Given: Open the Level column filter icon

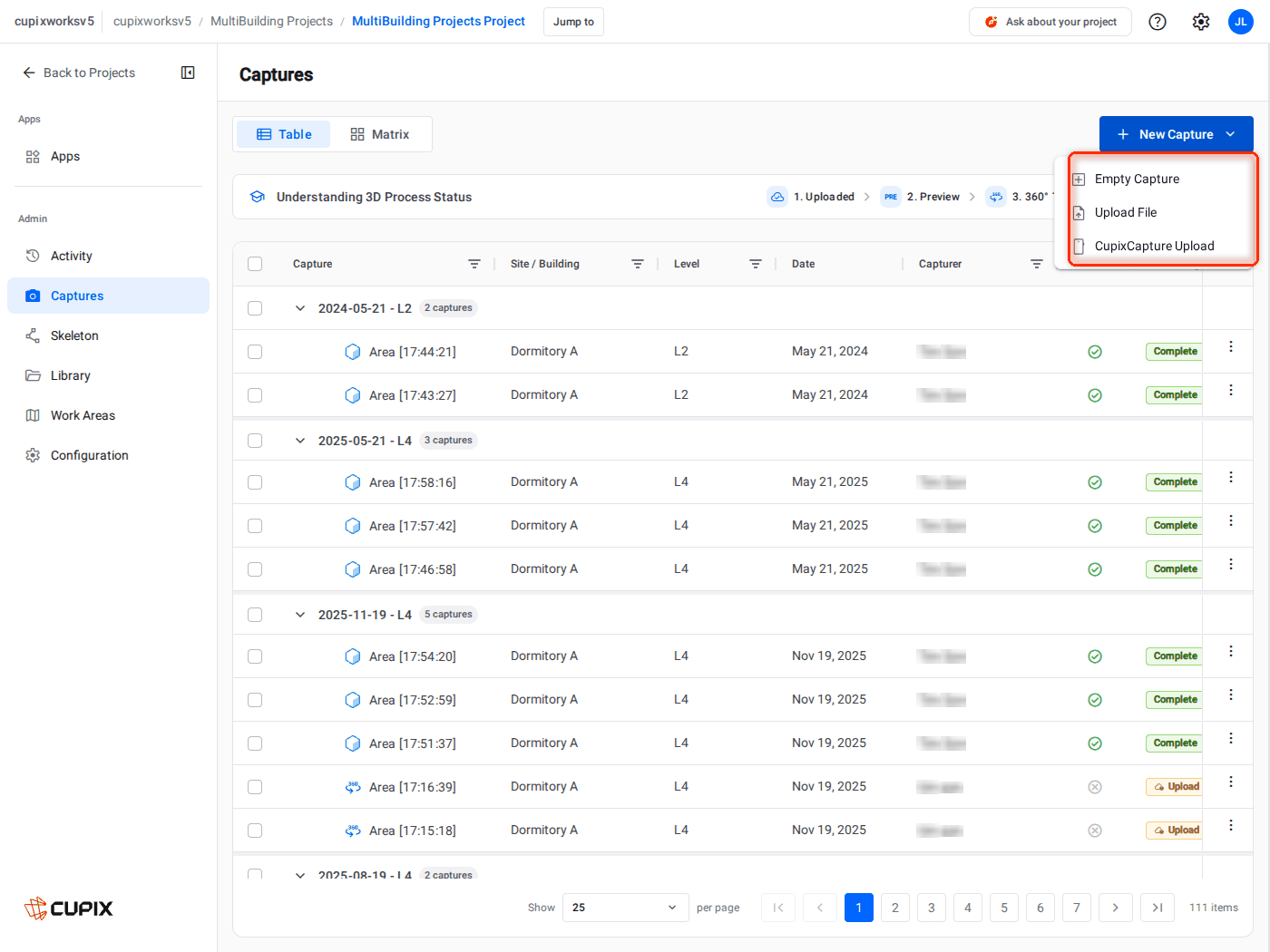Looking at the screenshot, I should pos(756,264).
